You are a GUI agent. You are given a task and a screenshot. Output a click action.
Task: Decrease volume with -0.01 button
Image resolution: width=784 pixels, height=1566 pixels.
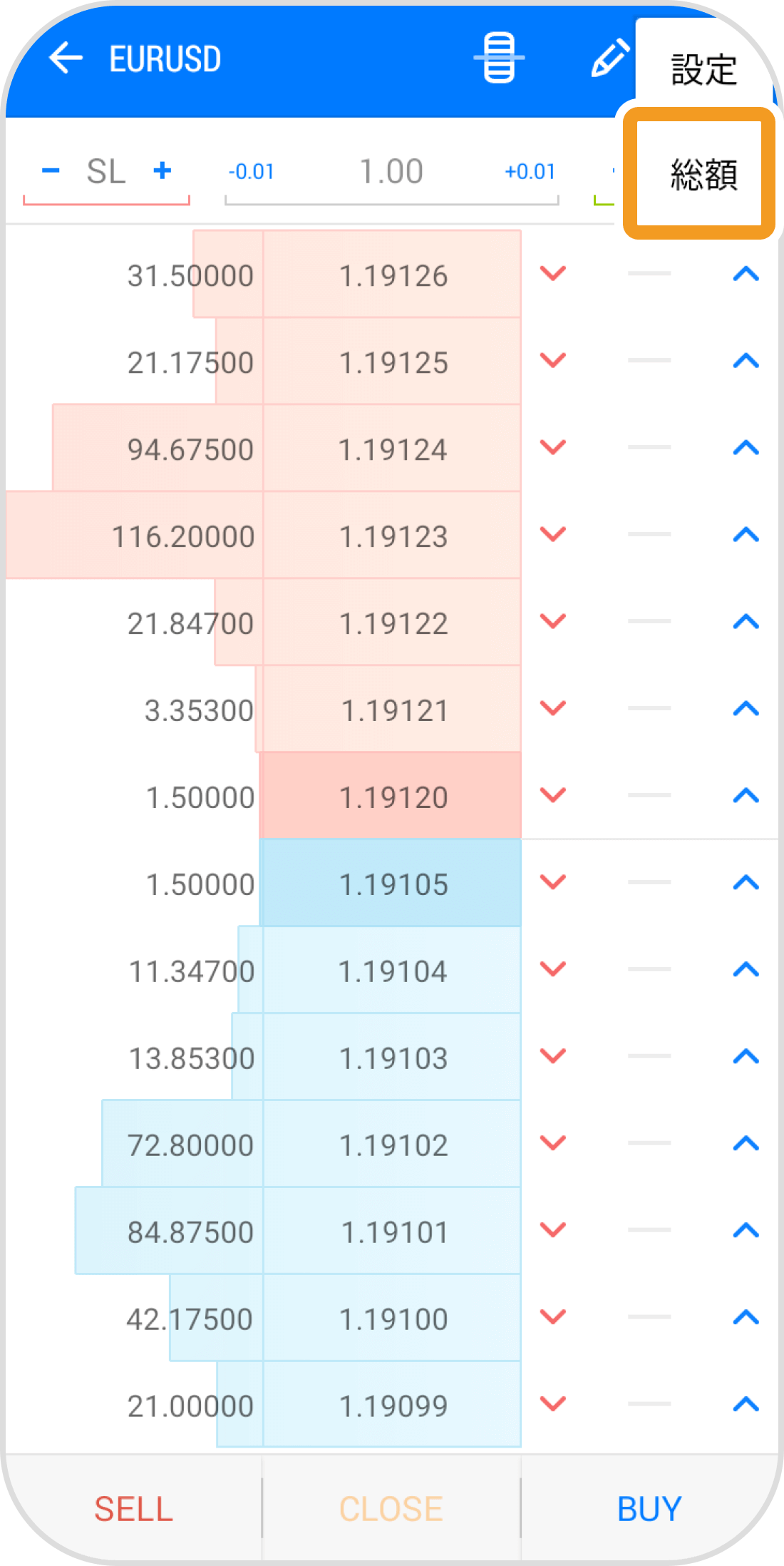coord(251,172)
